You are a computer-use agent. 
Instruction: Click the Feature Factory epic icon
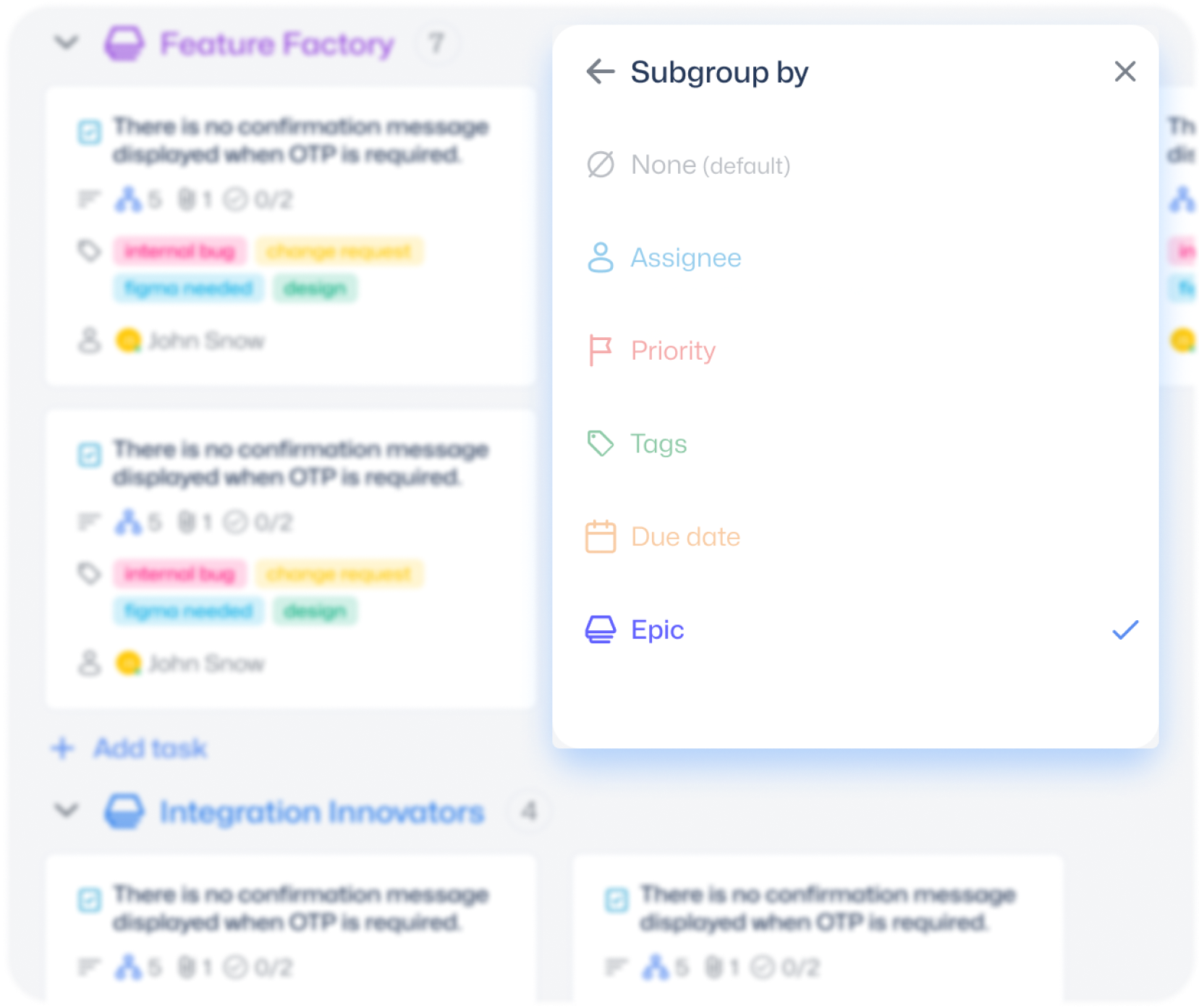coord(124,43)
